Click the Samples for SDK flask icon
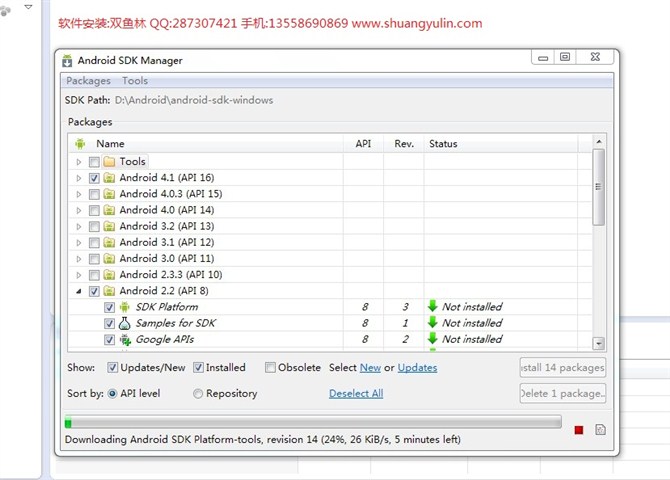The height and width of the screenshot is (480, 670). (125, 323)
